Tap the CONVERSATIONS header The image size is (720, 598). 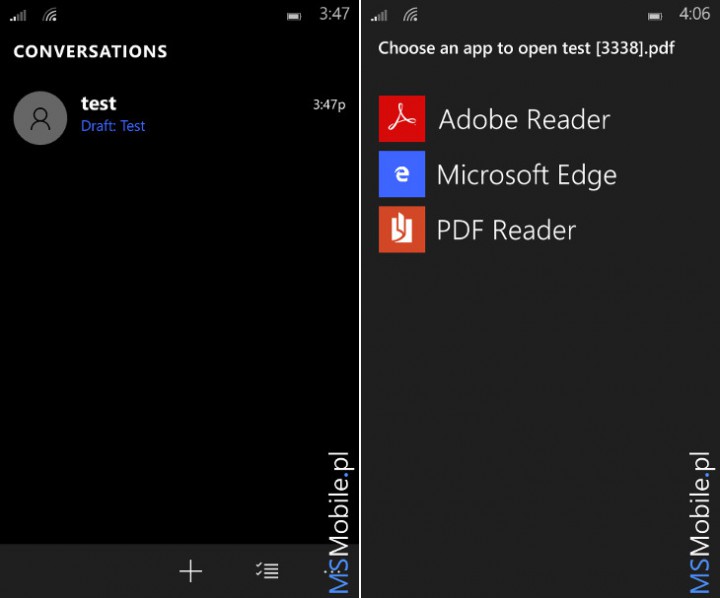click(x=90, y=51)
